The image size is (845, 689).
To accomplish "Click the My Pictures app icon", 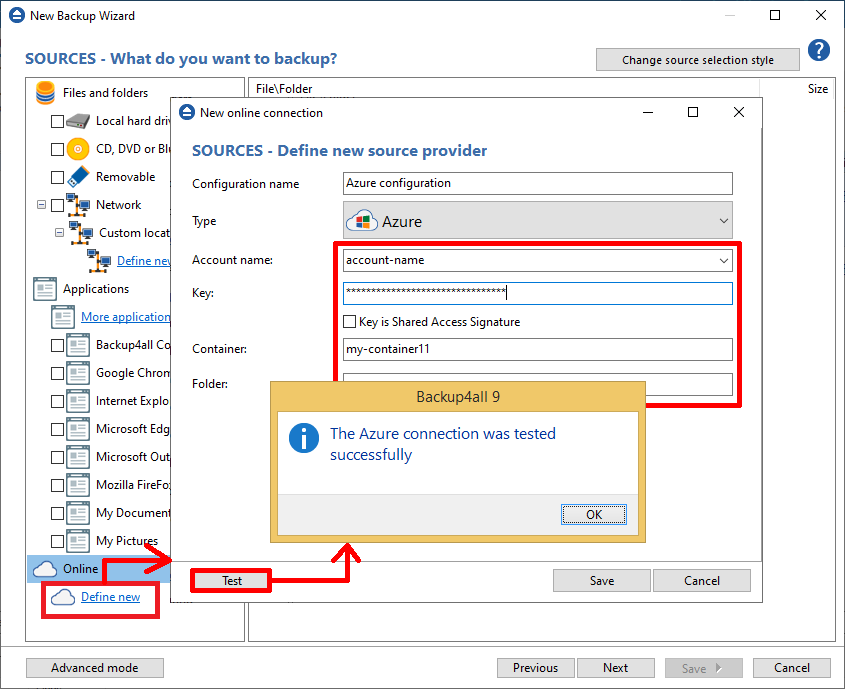I will 78,541.
